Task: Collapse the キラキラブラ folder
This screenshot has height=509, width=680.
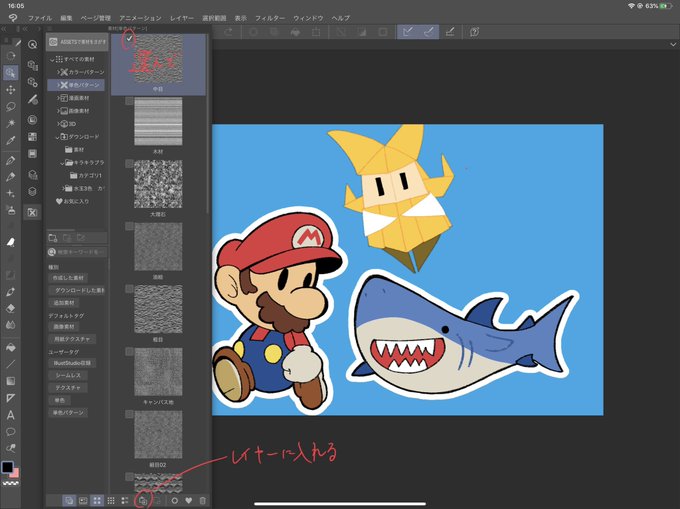Action: click(62, 163)
